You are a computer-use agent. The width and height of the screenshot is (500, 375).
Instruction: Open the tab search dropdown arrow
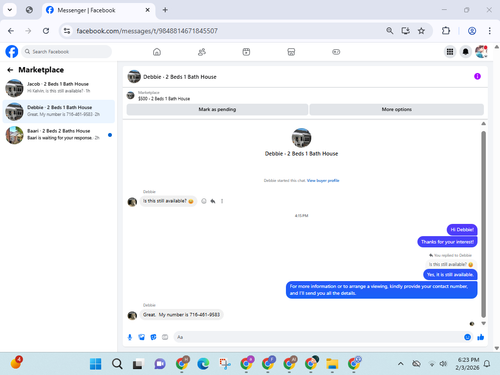(x=10, y=10)
